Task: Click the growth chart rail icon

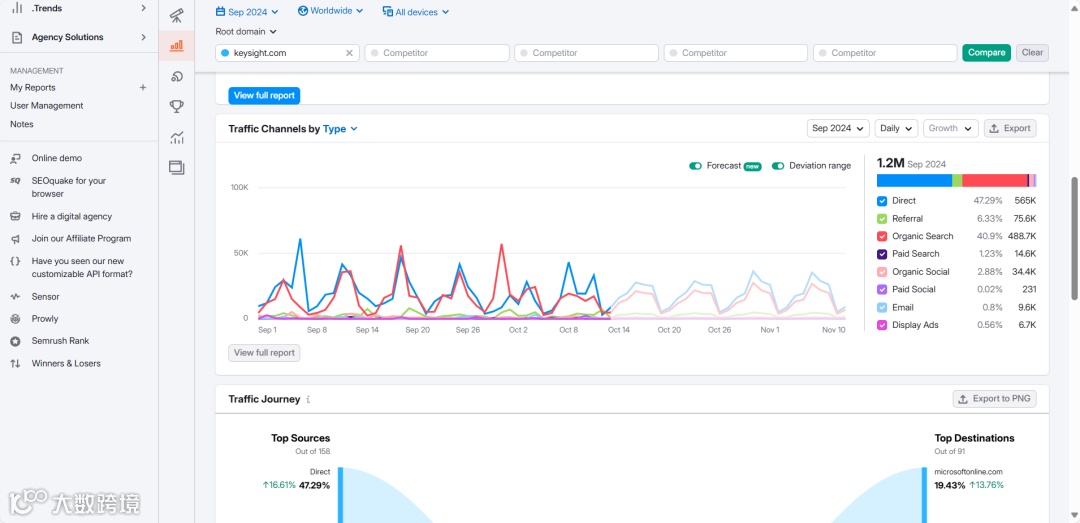Action: (176, 137)
